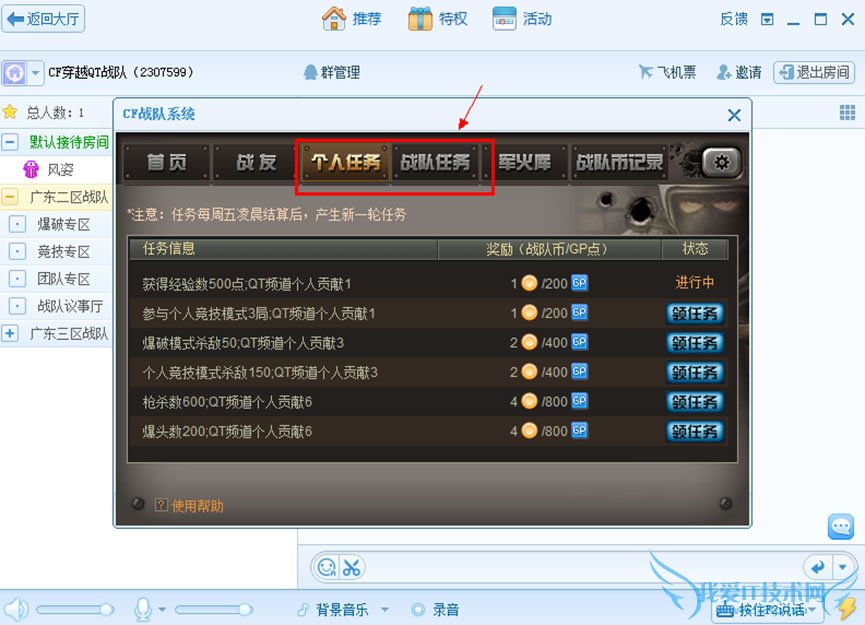865x625 pixels.
Task: Open the chat bubble icon at right
Action: (841, 526)
